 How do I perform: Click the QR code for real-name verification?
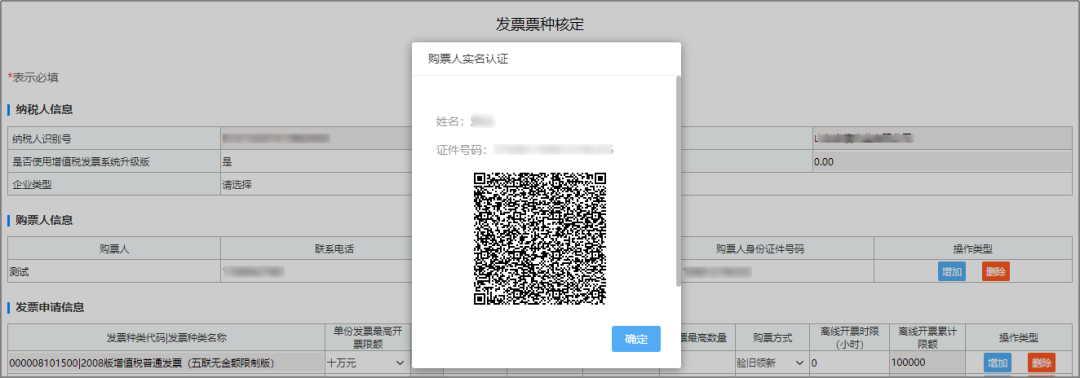(x=539, y=238)
